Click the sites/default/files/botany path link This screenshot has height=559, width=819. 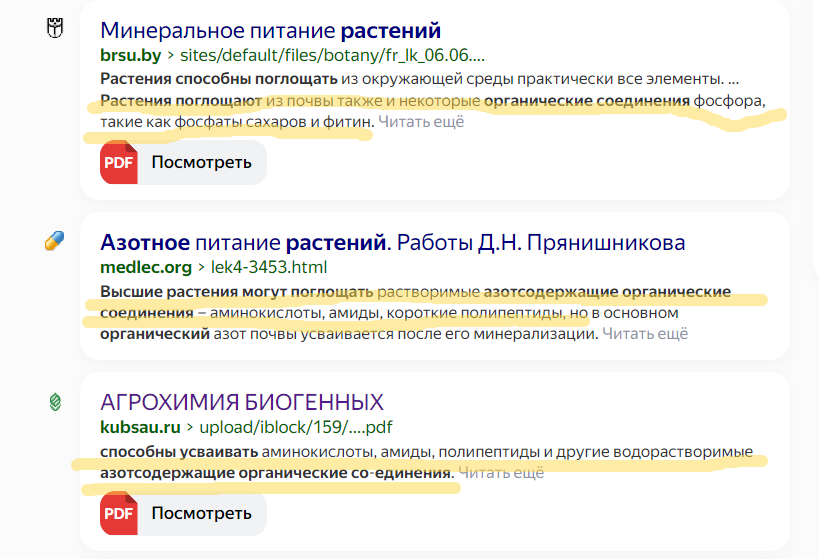(332, 55)
